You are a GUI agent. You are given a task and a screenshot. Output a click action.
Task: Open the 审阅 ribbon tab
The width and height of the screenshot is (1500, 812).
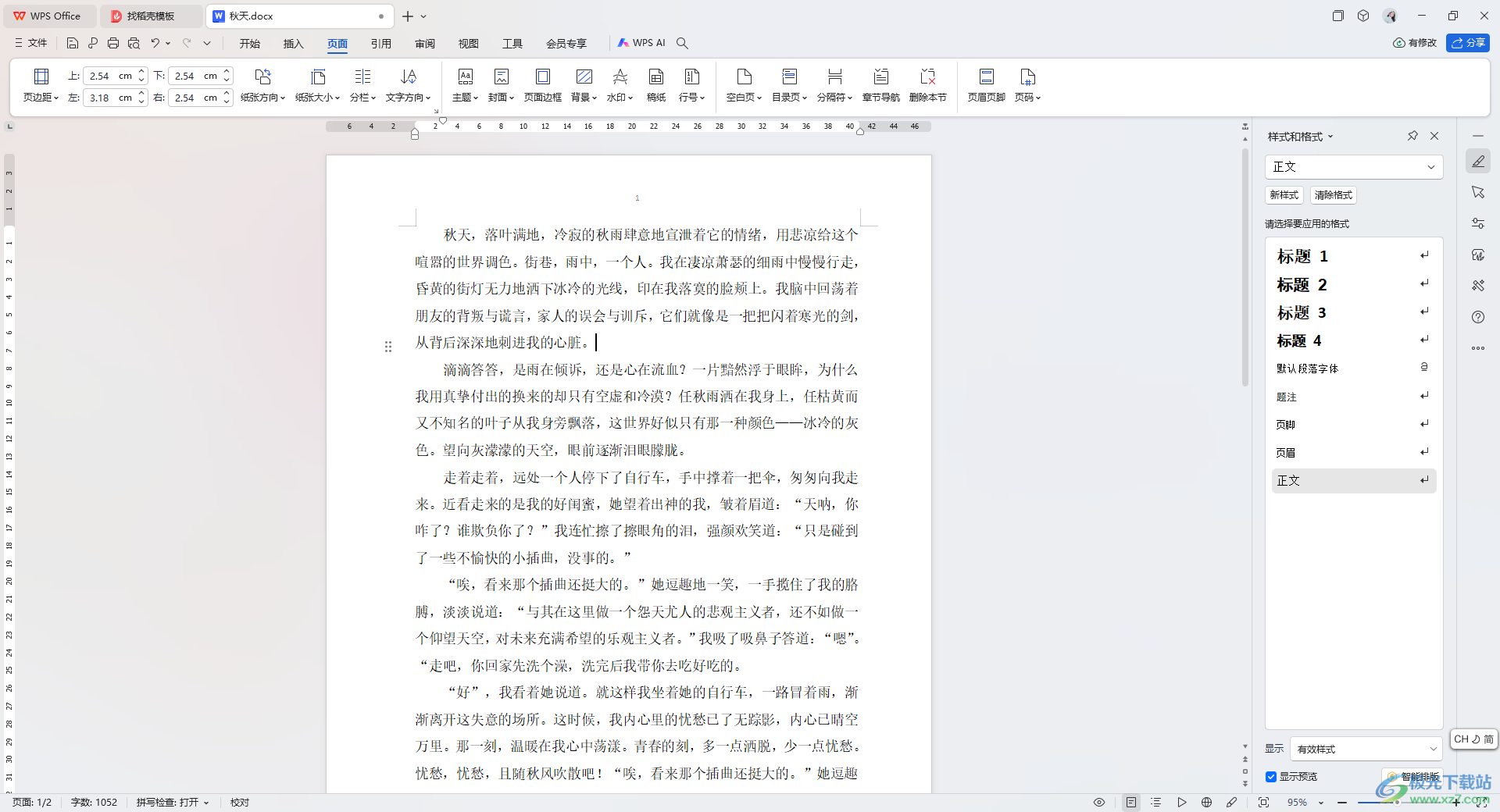point(425,44)
